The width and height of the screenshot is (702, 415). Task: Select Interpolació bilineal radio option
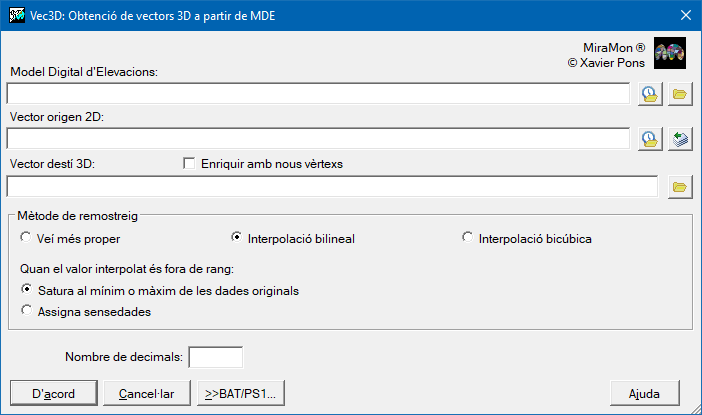click(237, 239)
